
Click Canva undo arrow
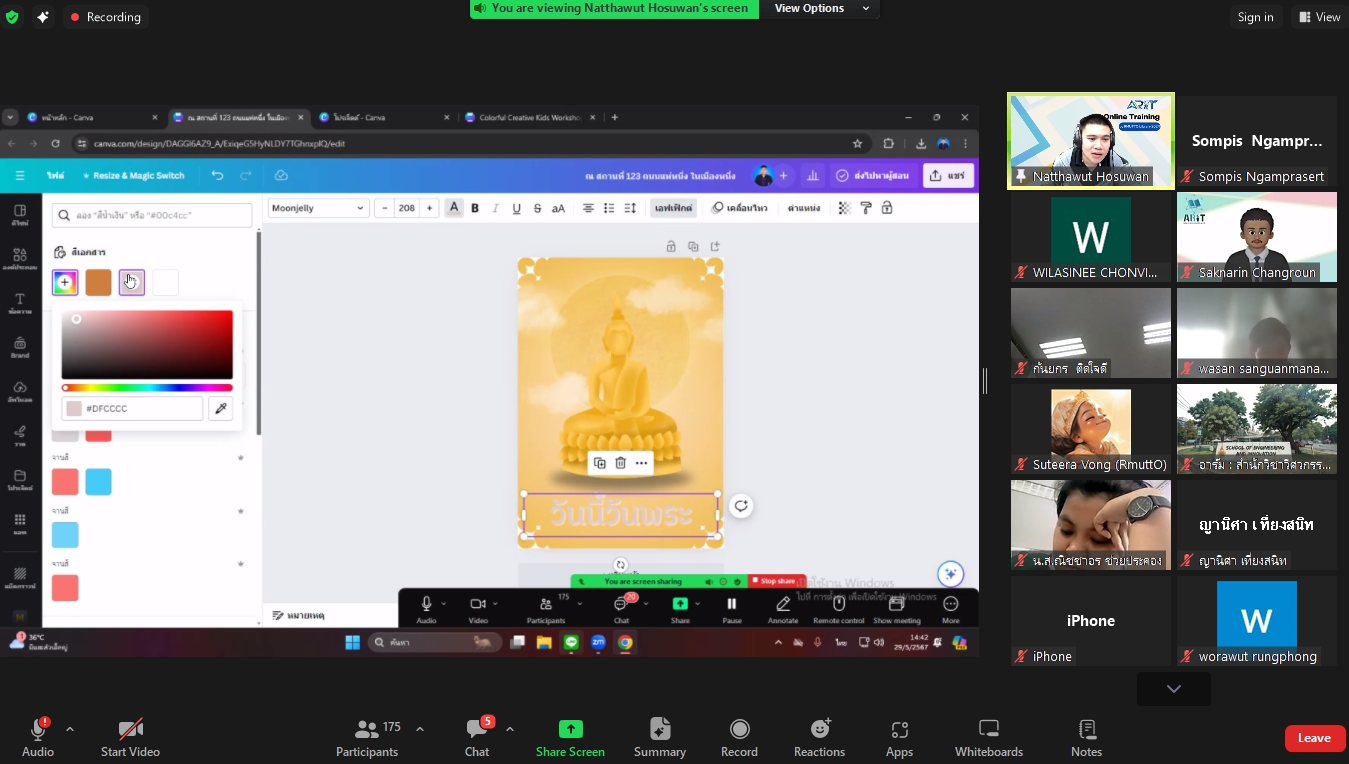click(x=217, y=175)
